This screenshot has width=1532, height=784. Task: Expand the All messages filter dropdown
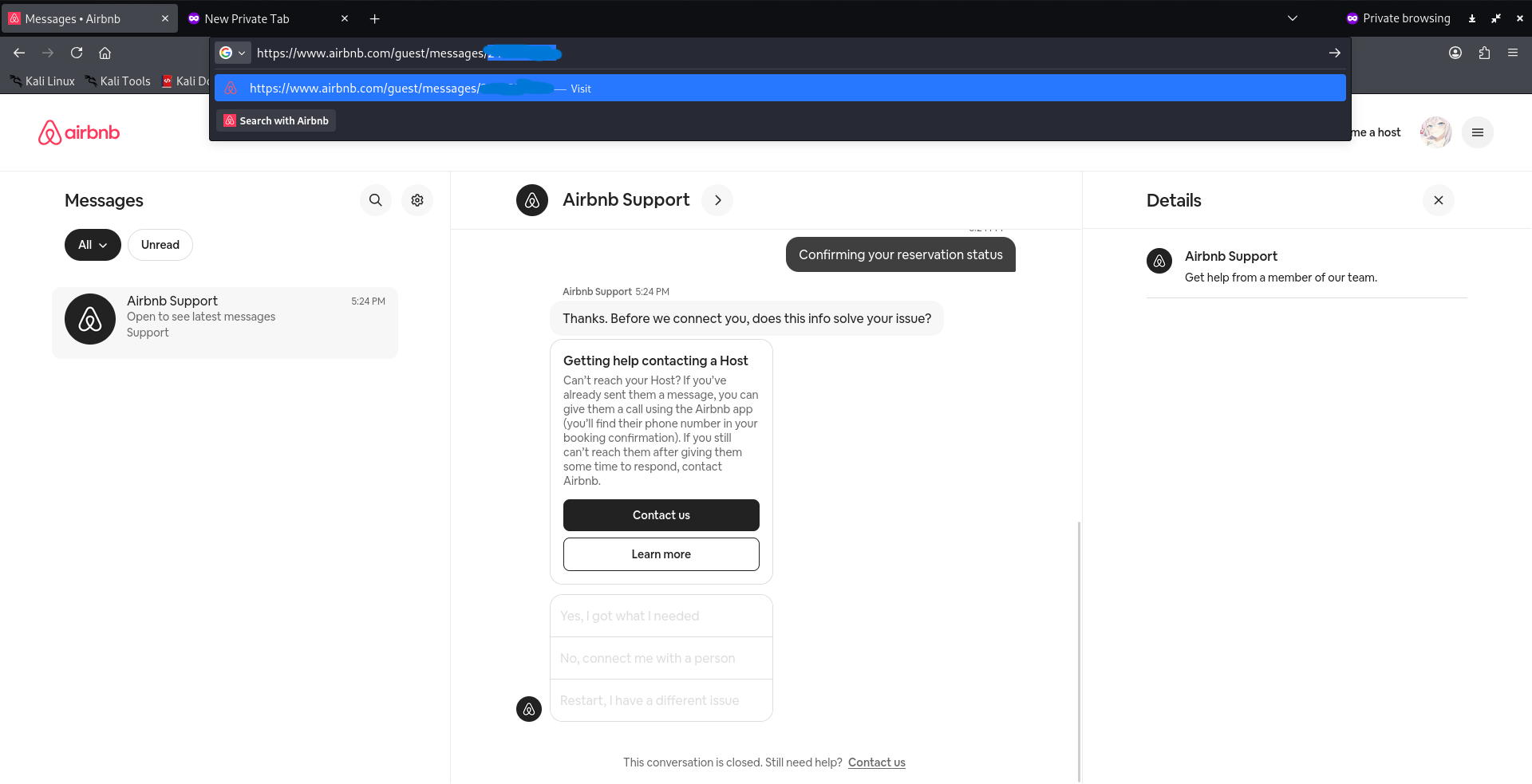point(93,245)
